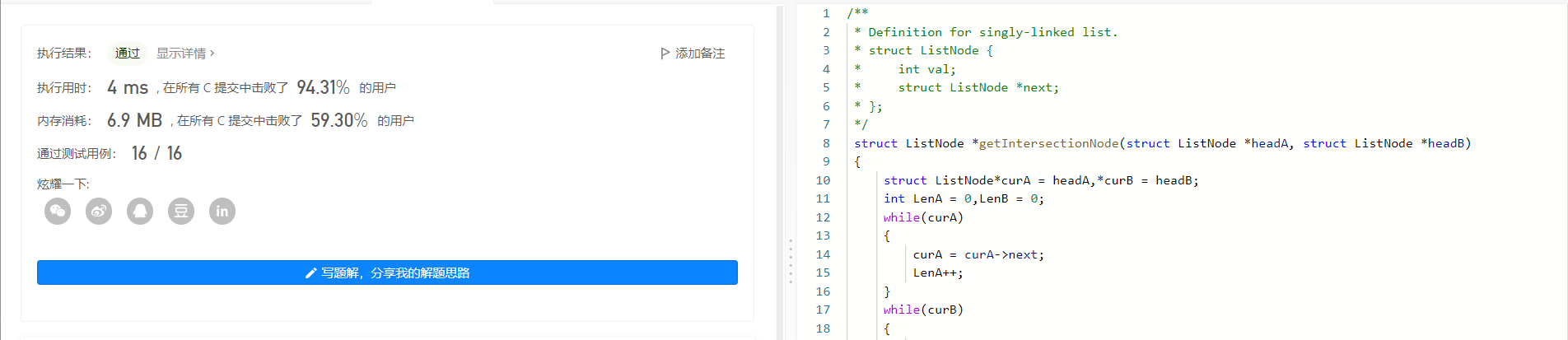Click the 'while(curB)' code line
This screenshot has width=1568, height=340.
coord(923,310)
